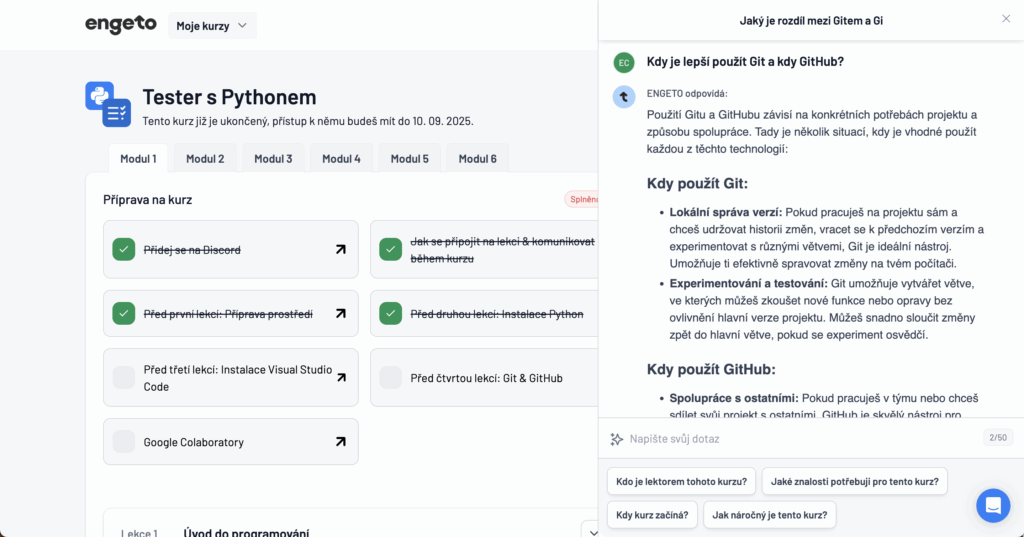The height and width of the screenshot is (537, 1024).
Task: Click Jak náročný je tento kurz? suggestion
Action: pyautogui.click(x=769, y=515)
